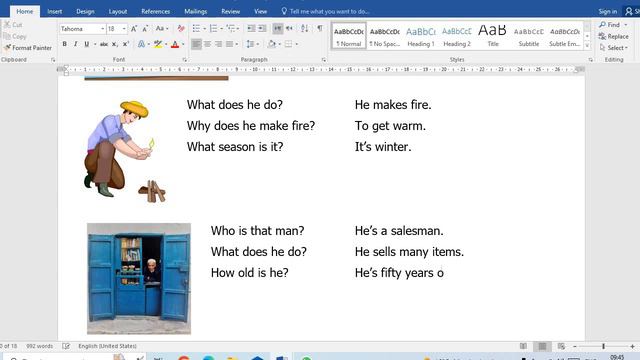Open the Mailings tab

(x=196, y=11)
